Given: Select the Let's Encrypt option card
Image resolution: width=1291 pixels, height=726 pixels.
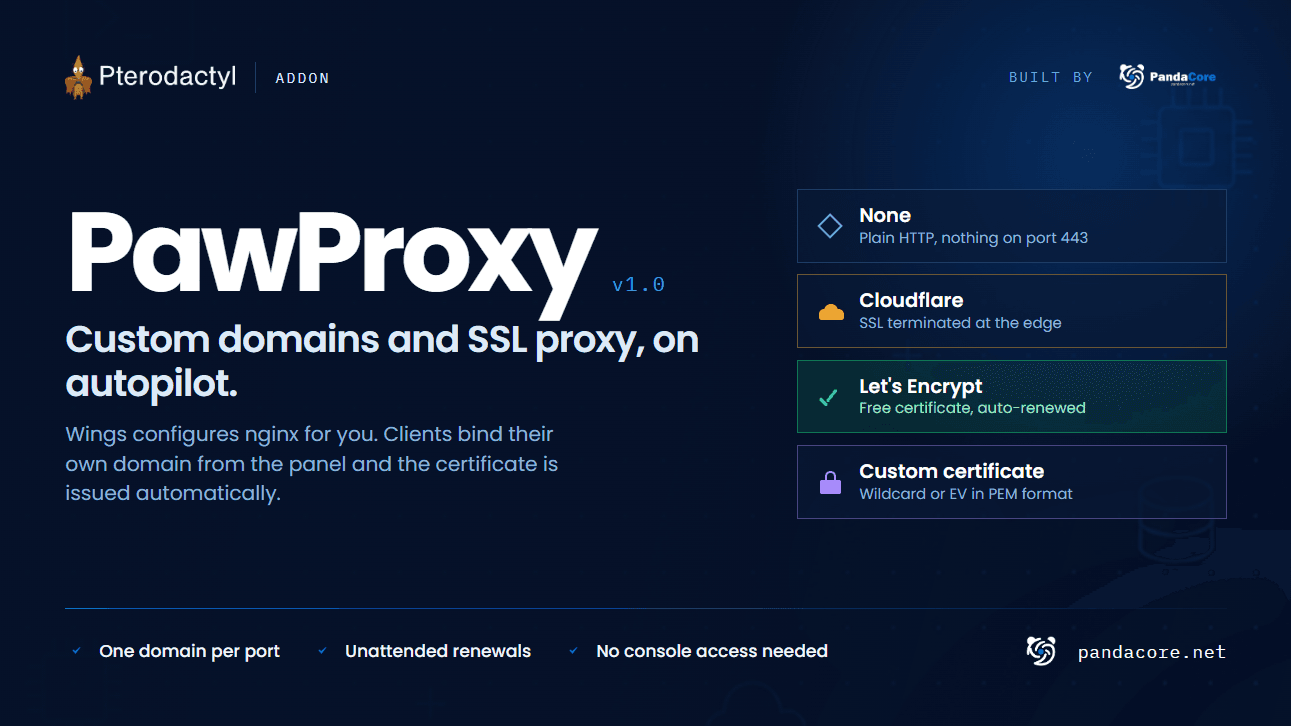Looking at the screenshot, I should 1011,396.
